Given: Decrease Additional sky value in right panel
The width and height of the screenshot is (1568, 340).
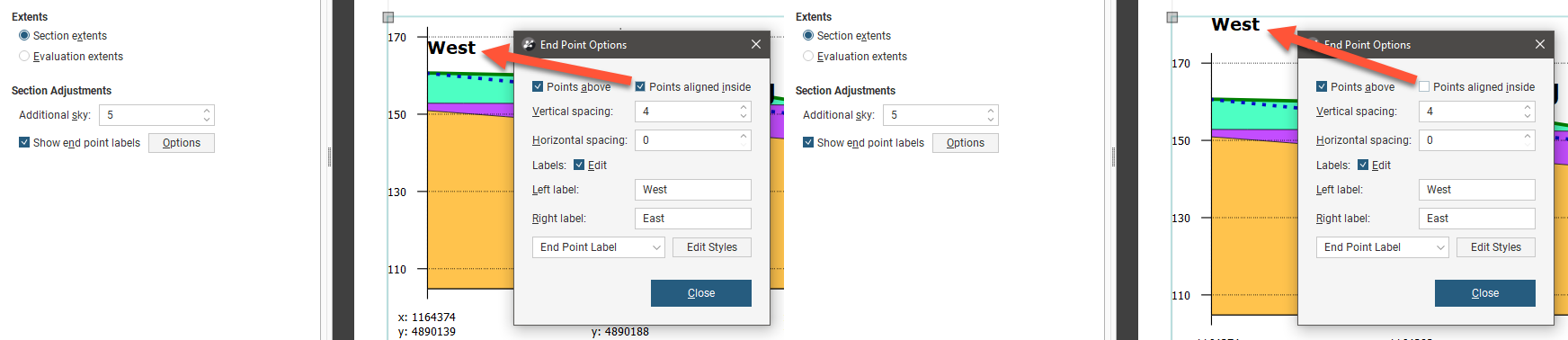Looking at the screenshot, I should tap(991, 120).
